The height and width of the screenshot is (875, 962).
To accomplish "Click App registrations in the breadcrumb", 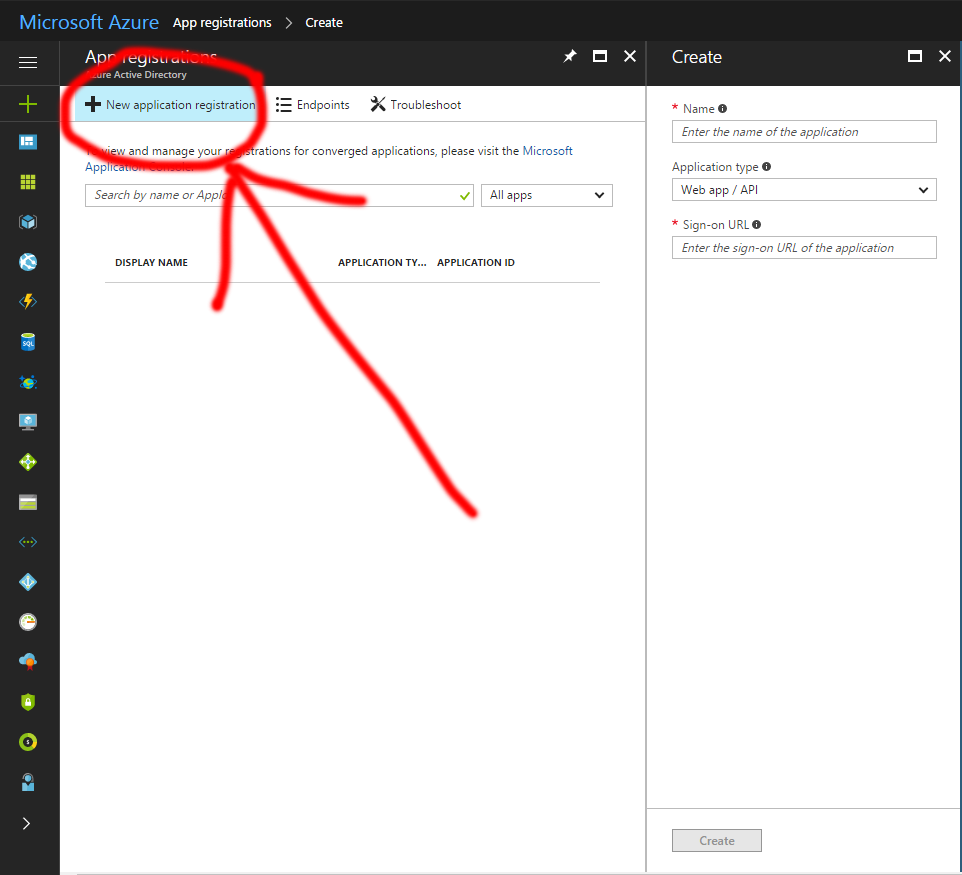I will [222, 23].
